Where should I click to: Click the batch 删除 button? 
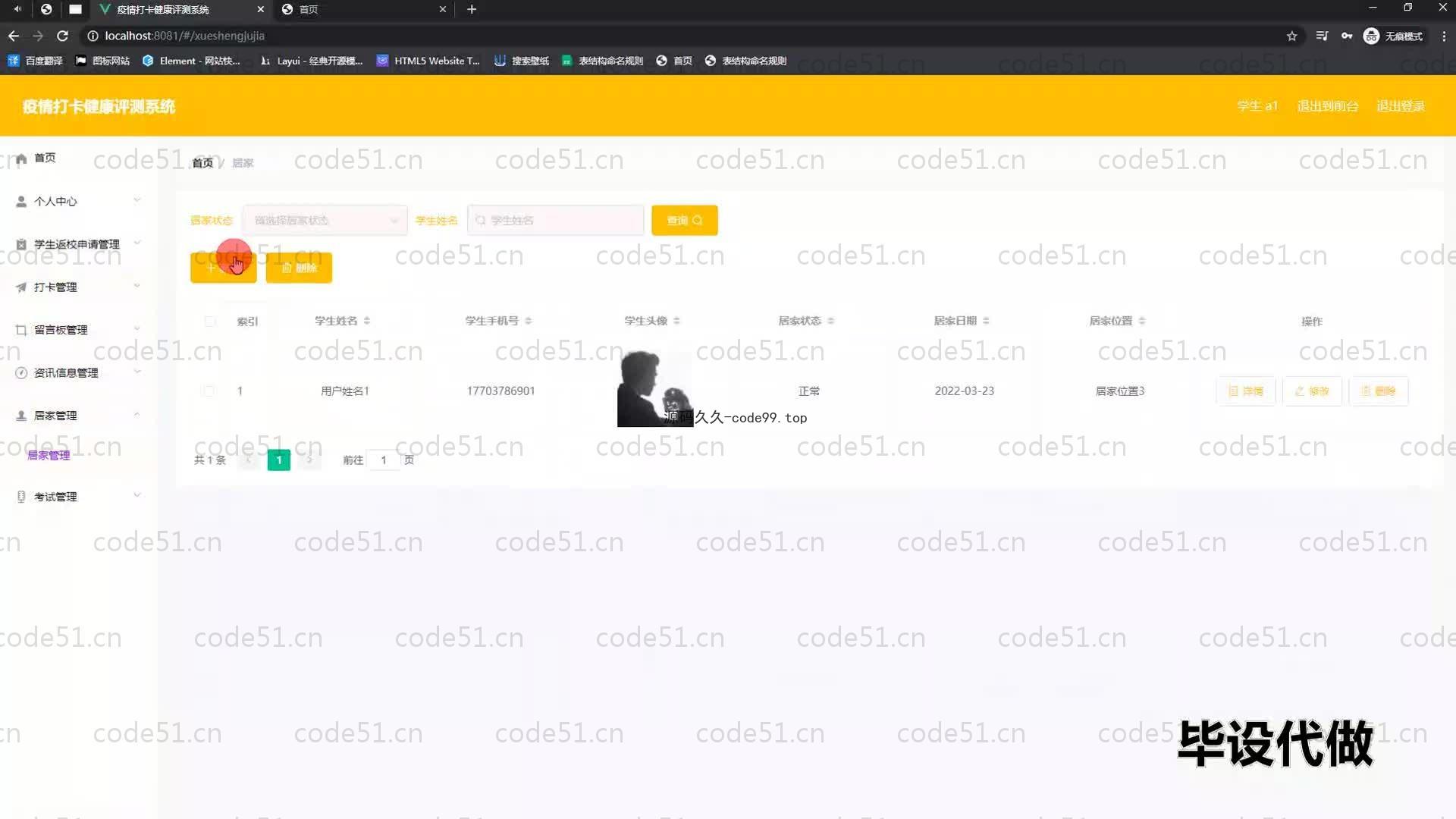tap(299, 268)
